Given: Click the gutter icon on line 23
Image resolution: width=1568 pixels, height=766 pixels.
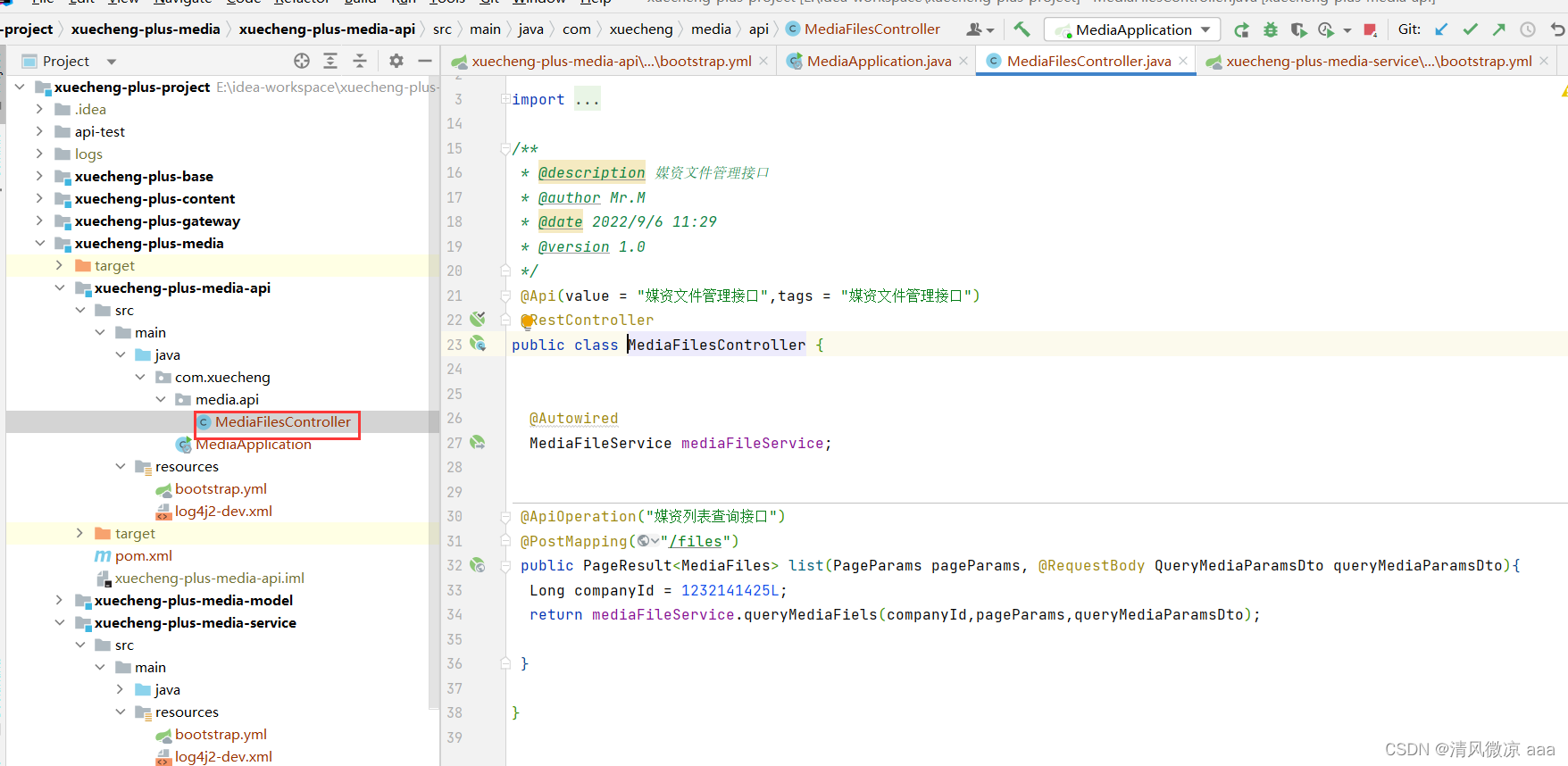Looking at the screenshot, I should [x=478, y=344].
